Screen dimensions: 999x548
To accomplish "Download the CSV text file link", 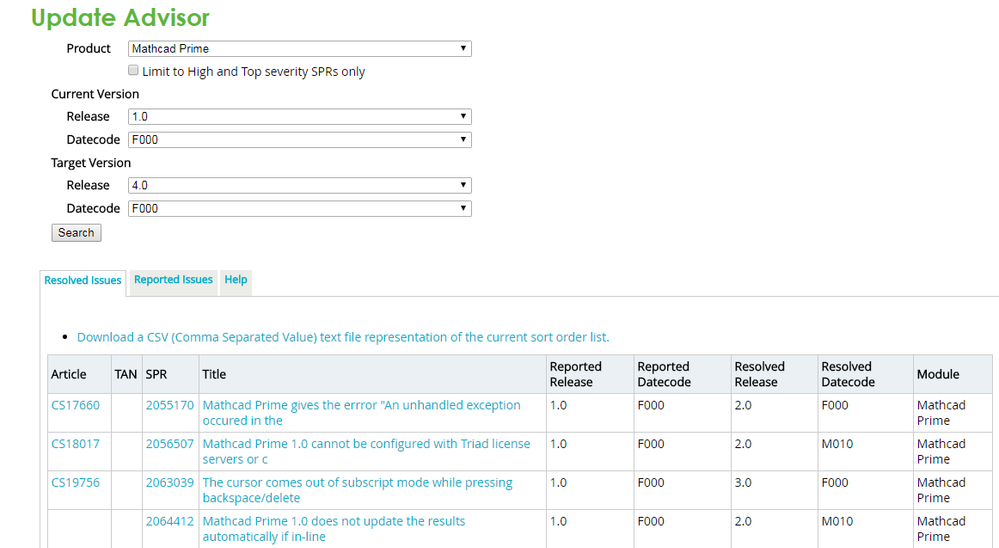I will (x=342, y=338).
